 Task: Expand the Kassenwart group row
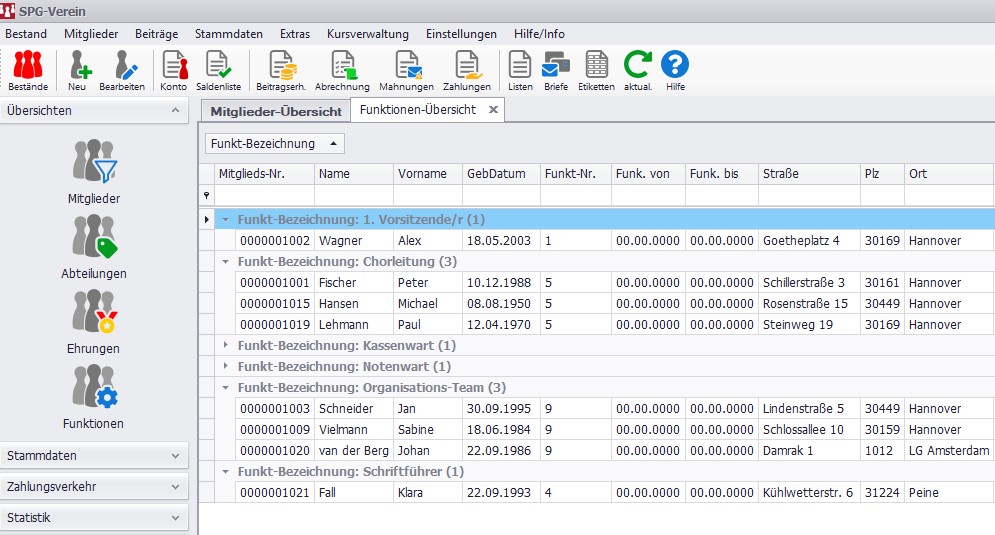point(226,346)
